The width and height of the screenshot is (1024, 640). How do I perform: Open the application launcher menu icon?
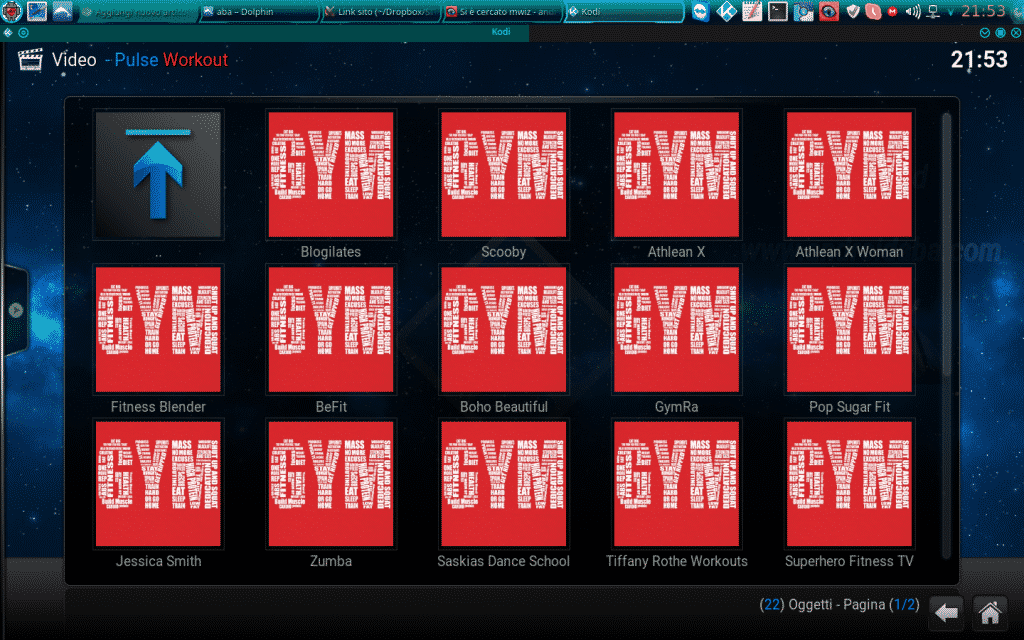coord(12,11)
